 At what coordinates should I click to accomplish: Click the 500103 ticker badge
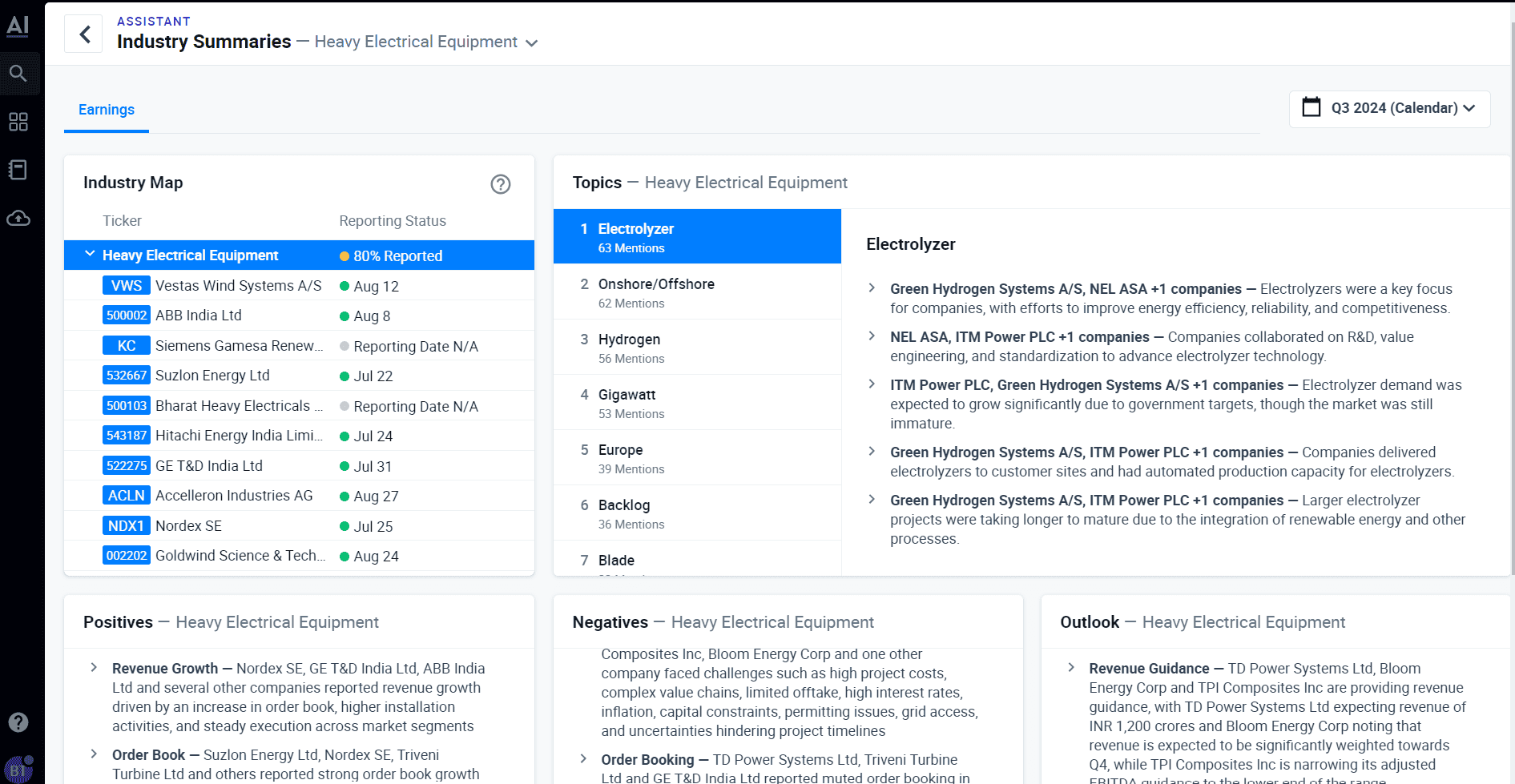pyautogui.click(x=127, y=406)
